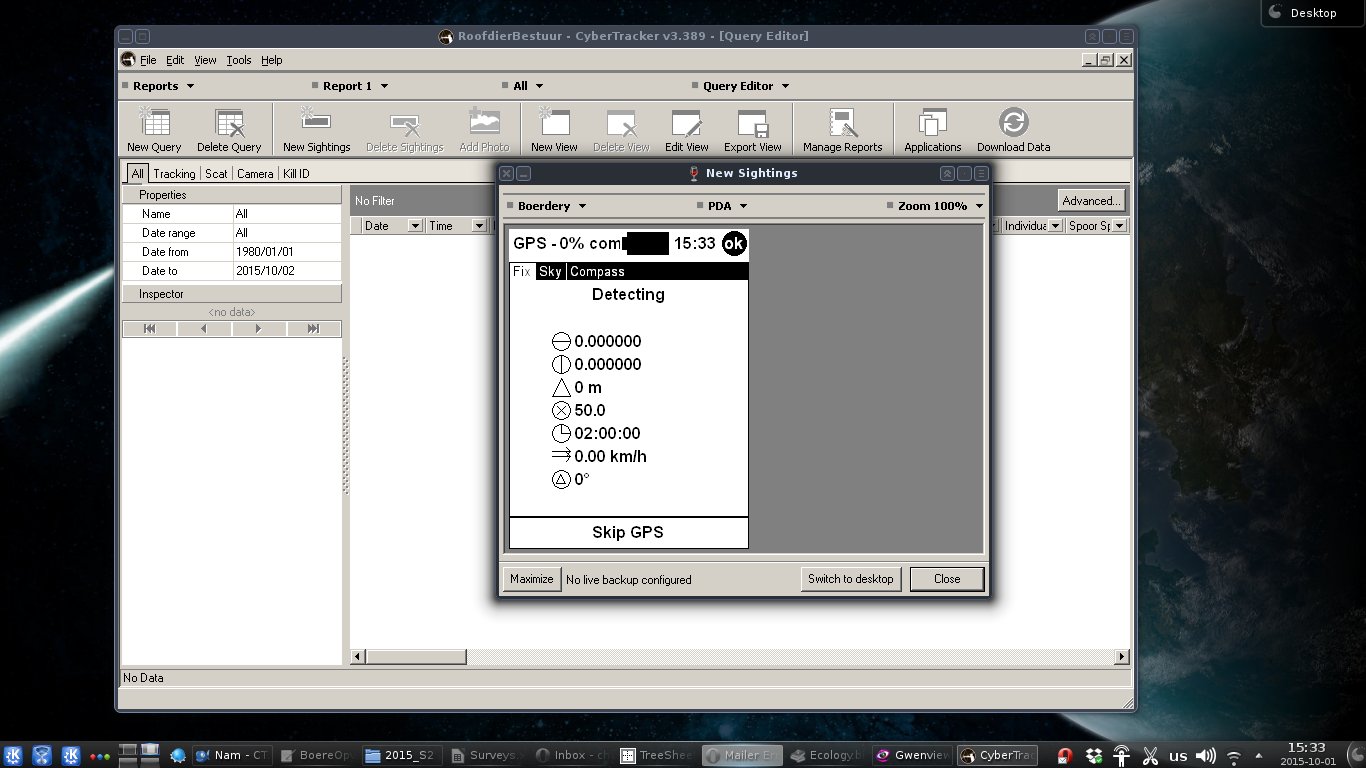Open the Tools menu

pos(239,60)
